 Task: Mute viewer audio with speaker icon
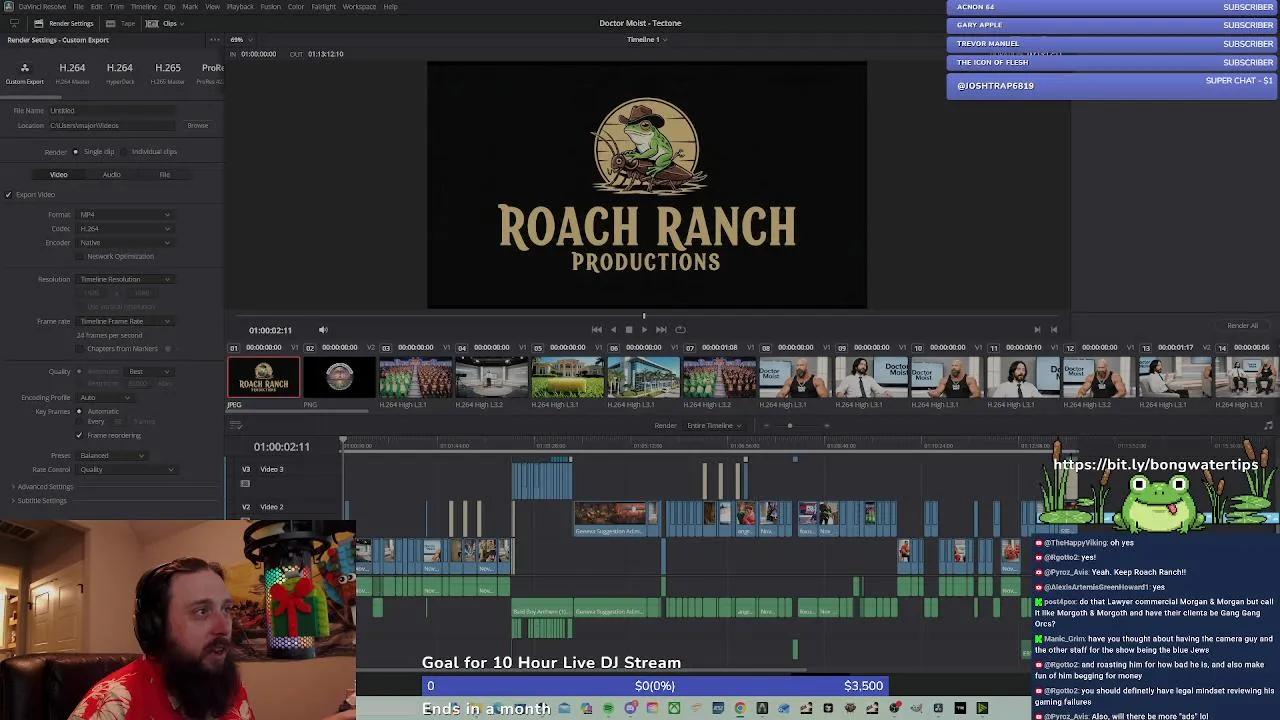click(322, 330)
